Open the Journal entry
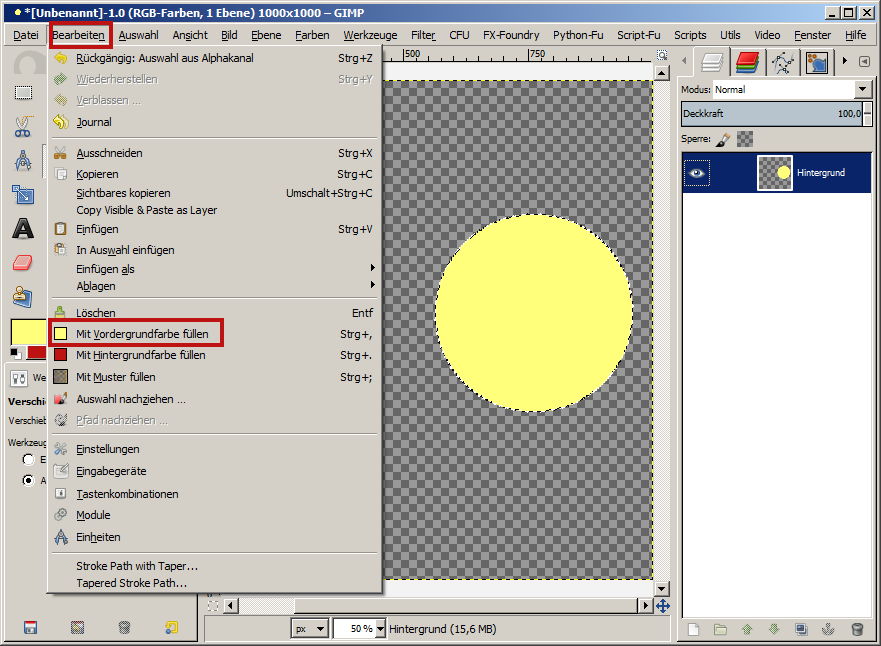 213,122
